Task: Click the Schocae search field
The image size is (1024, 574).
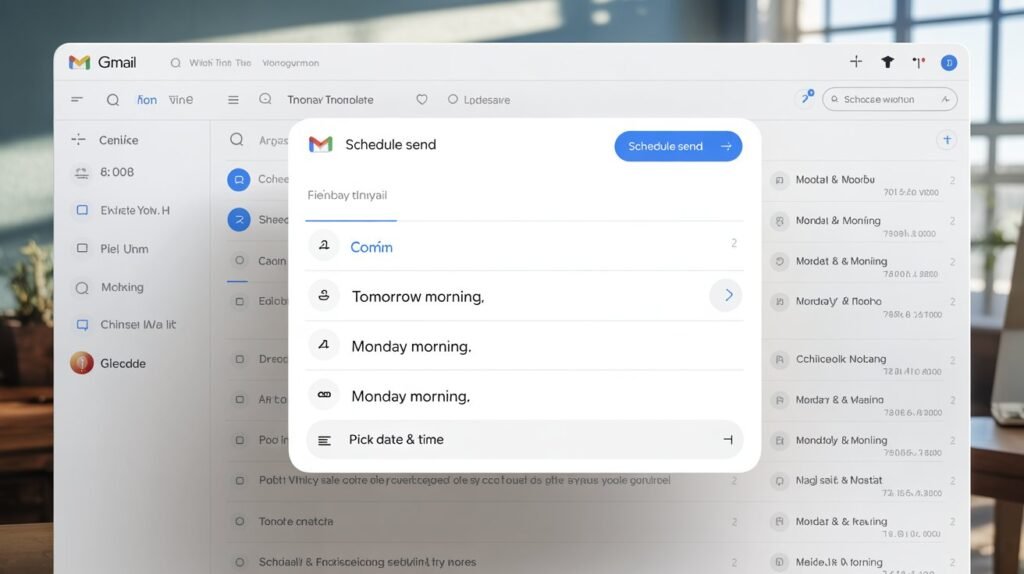Action: 889,99
